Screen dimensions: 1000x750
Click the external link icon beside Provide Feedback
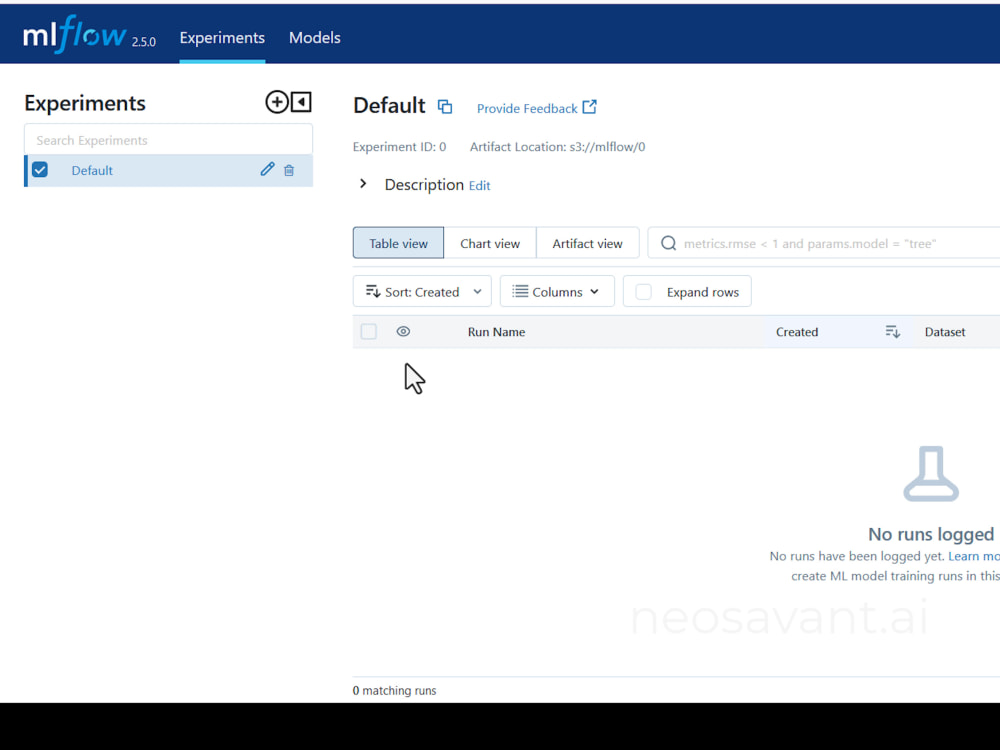click(589, 107)
